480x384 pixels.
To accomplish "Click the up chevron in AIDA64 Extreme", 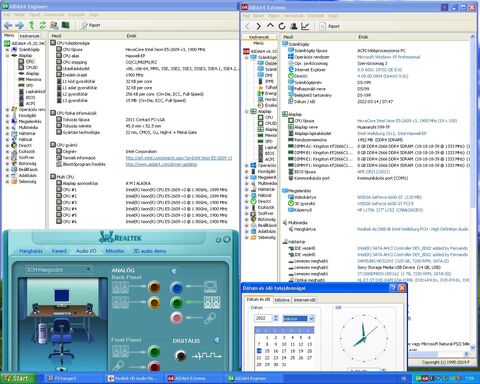I will point(270,26).
